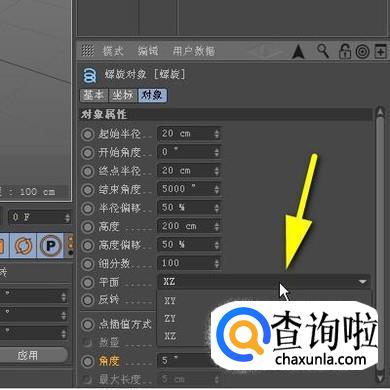This screenshot has width=390, height=390.
Task: Click the attribute manager back arrow icon
Action: [298, 52]
